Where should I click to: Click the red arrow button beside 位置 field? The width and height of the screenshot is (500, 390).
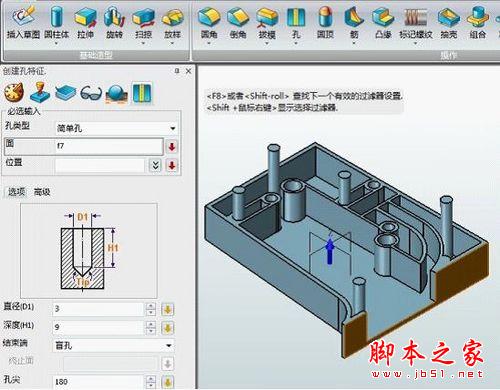pyautogui.click(x=172, y=165)
